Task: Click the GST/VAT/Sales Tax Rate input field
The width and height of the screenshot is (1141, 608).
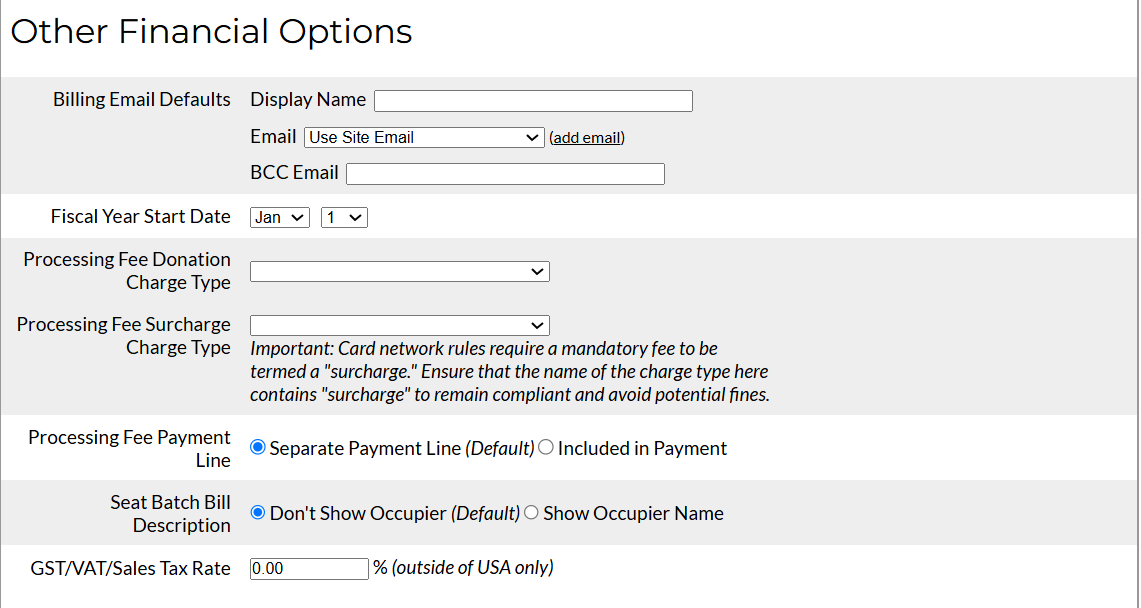Action: coord(309,568)
